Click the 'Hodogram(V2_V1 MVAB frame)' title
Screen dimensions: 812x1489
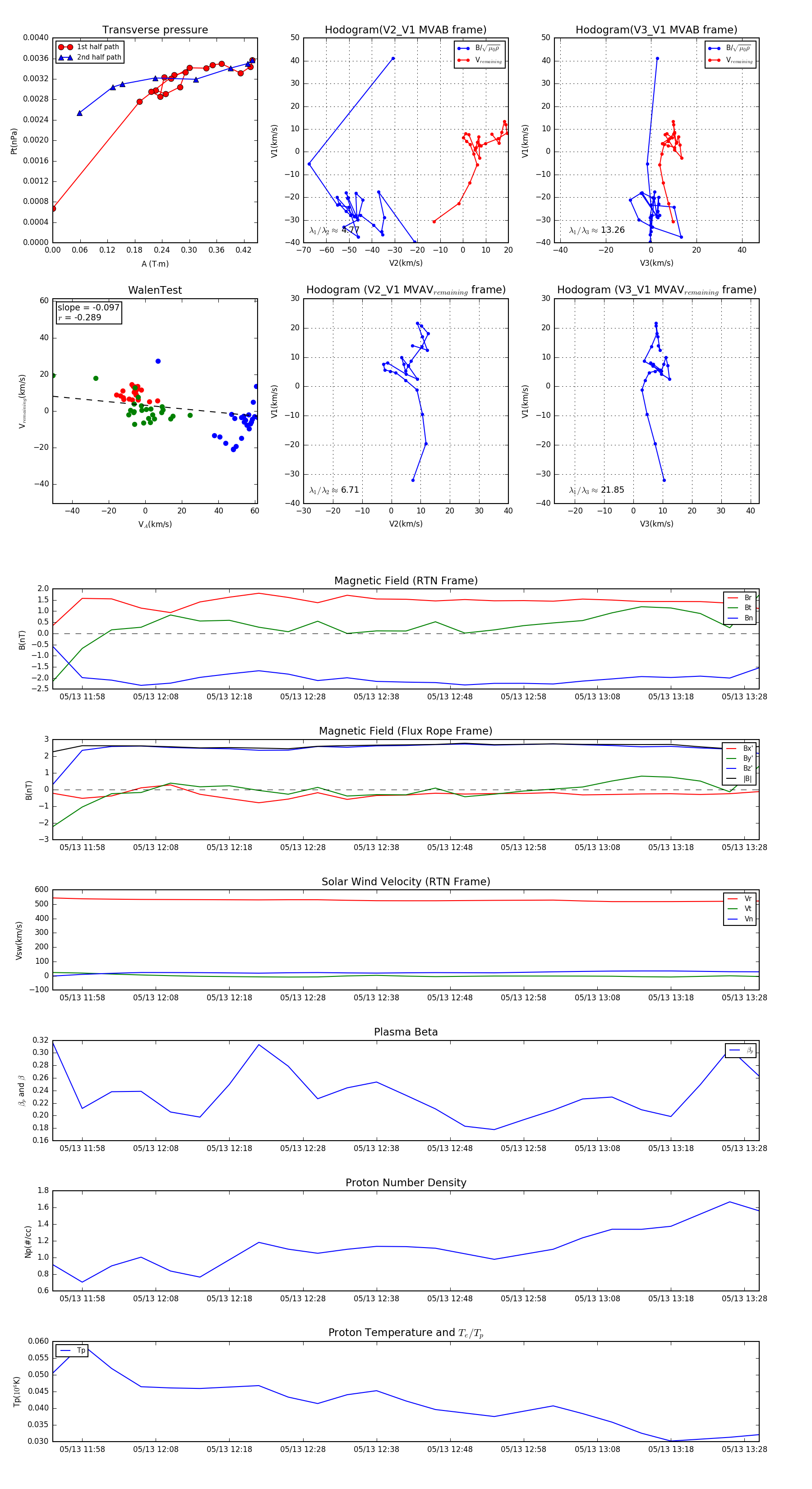click(x=406, y=30)
